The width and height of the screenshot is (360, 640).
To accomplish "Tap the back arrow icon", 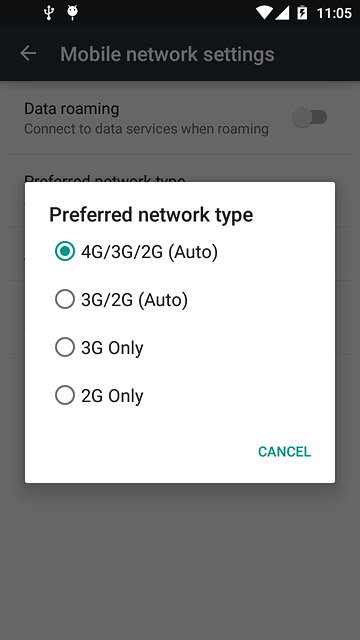I will coord(28,53).
